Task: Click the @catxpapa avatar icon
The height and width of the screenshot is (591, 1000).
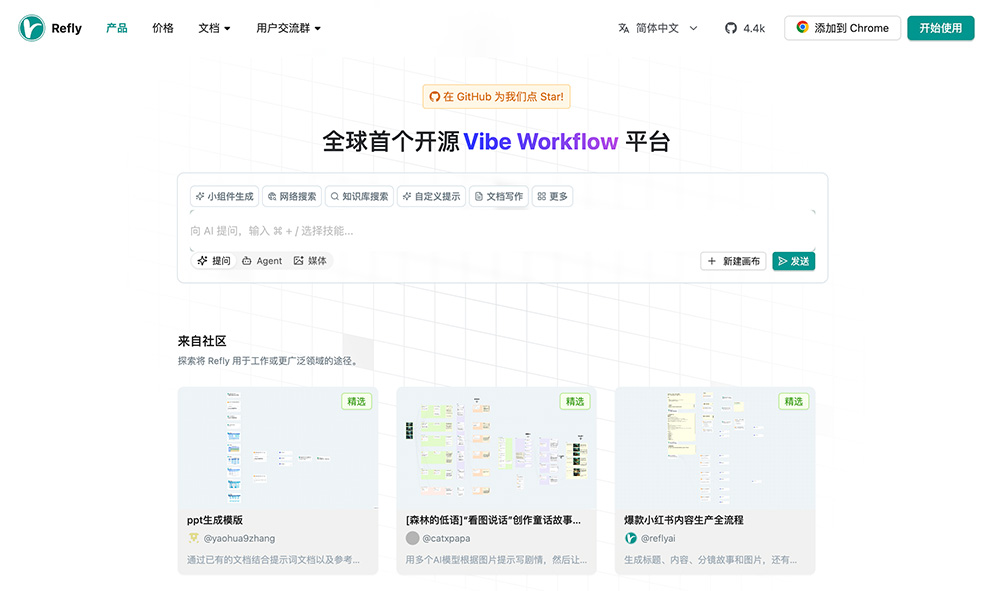Action: (x=413, y=538)
